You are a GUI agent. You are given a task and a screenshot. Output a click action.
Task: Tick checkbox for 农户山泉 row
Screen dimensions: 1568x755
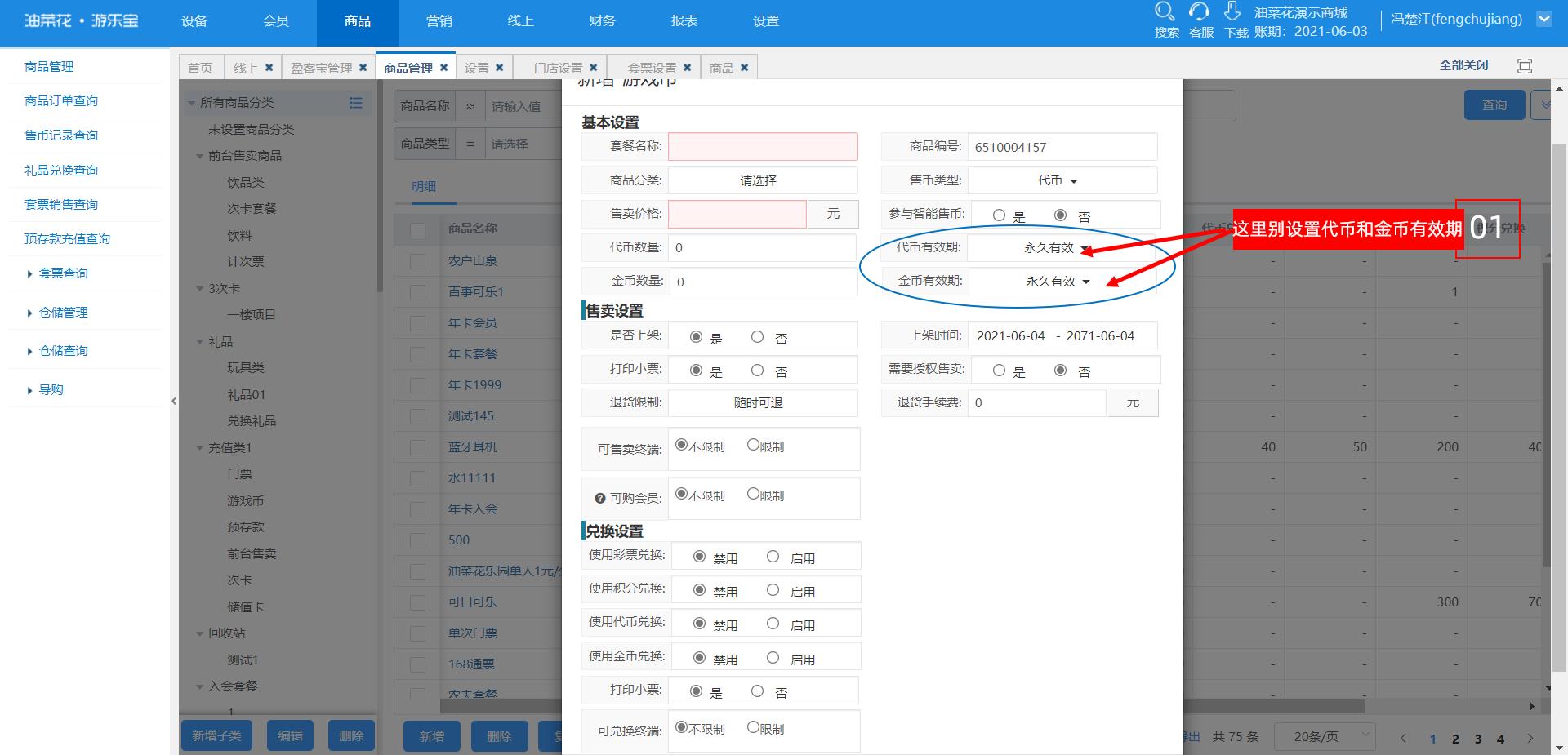coord(418,261)
